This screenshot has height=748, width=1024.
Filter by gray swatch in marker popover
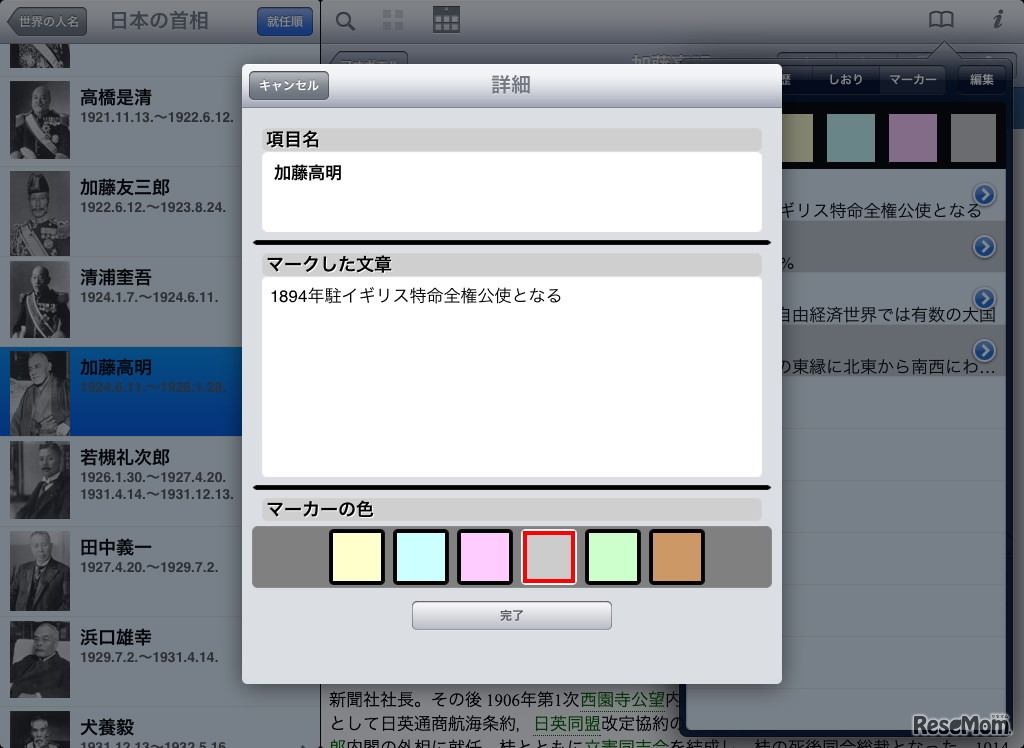point(973,138)
